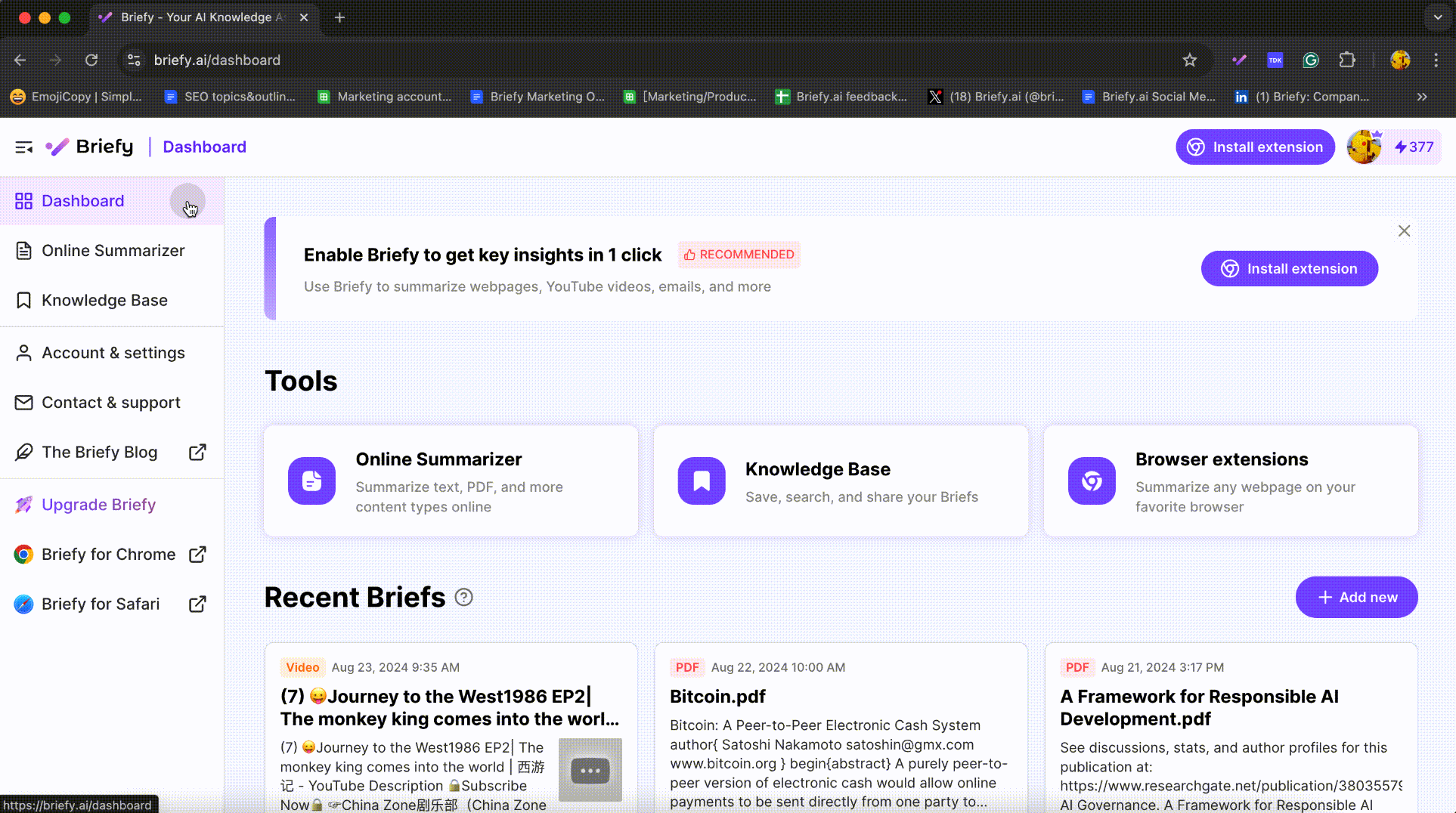Bookmark this page with the star

1190,60
